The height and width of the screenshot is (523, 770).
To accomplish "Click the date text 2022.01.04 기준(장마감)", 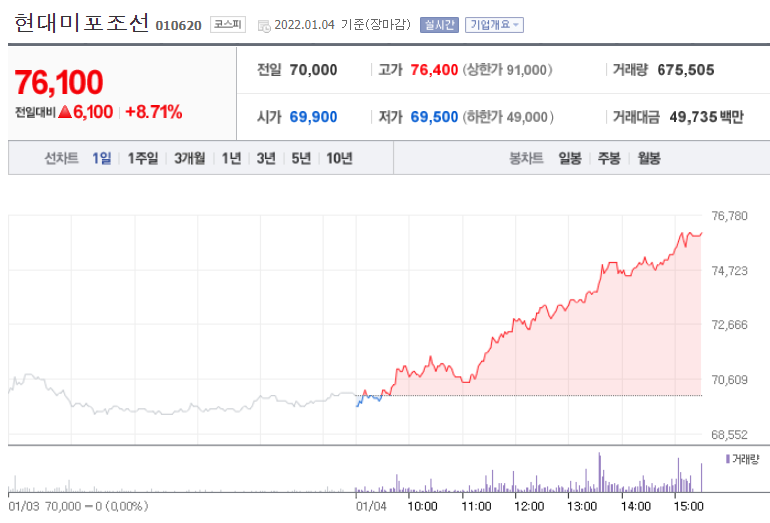I will pyautogui.click(x=342, y=25).
